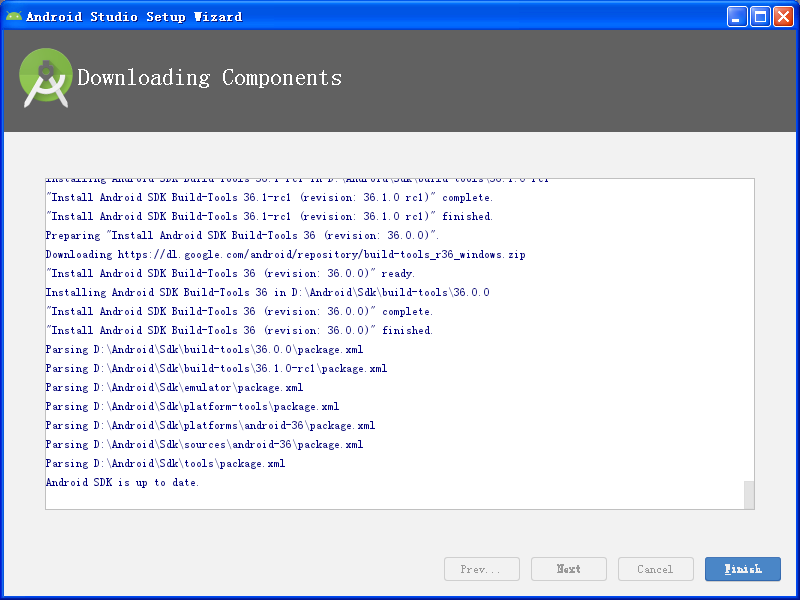
Task: Click the 'Downloading Components' heading
Action: coord(209,78)
